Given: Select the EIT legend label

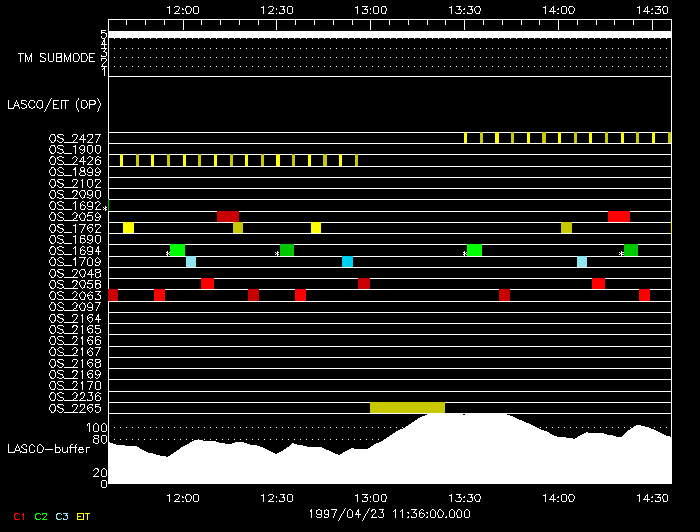Looking at the screenshot, I should (x=84, y=515).
